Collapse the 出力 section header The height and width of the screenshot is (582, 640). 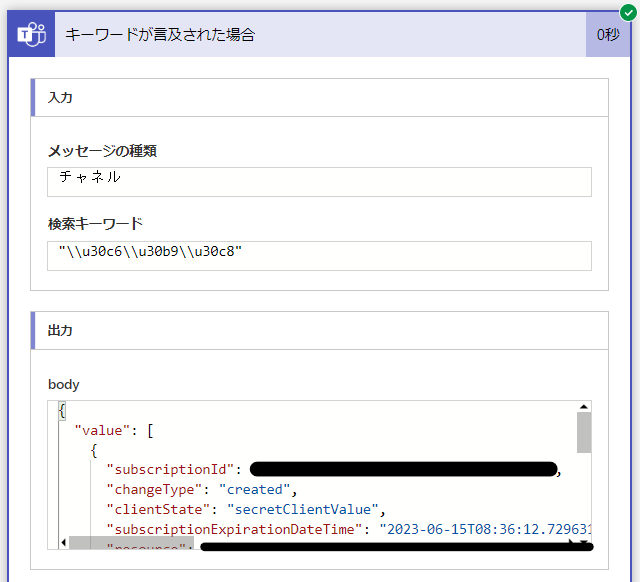point(320,330)
